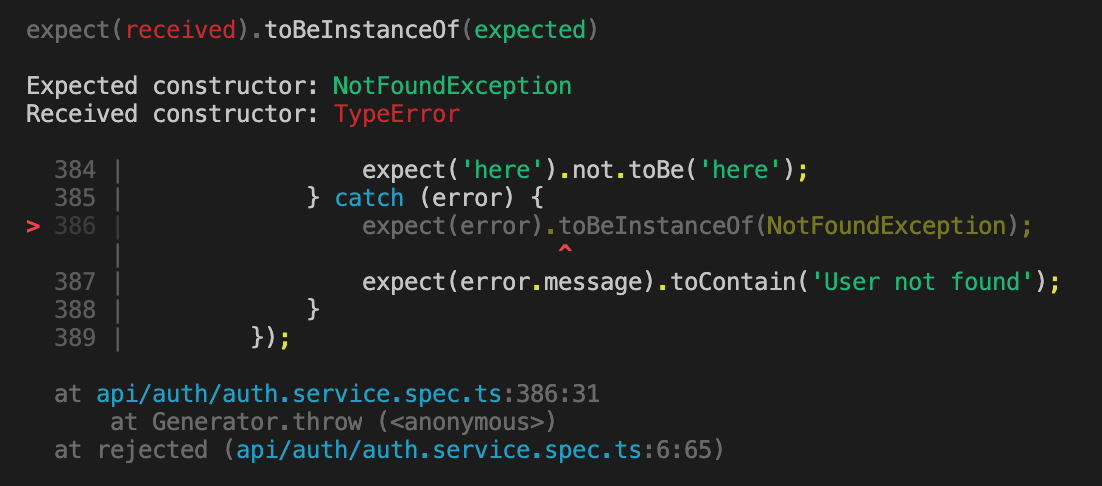Click line number 385

74,198
